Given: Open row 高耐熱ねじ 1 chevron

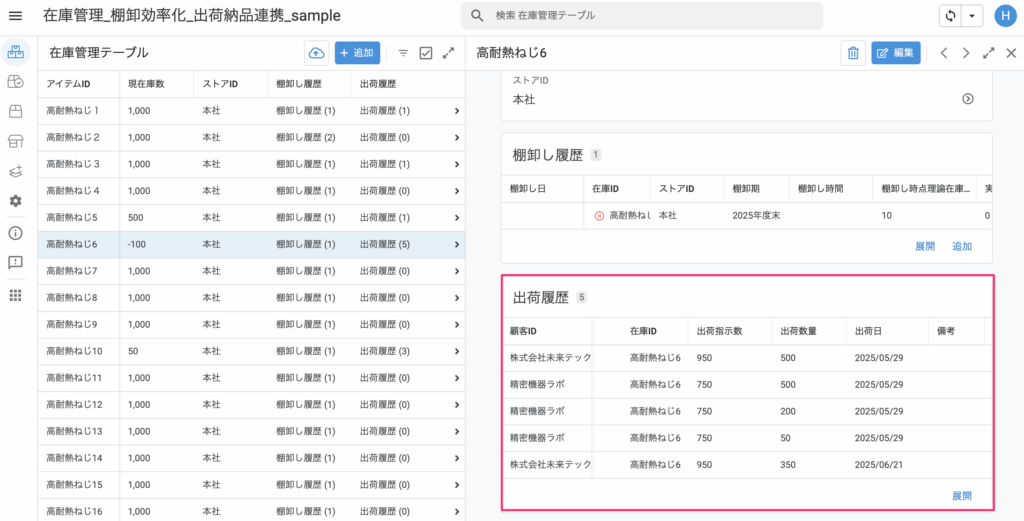Looking at the screenshot, I should click(x=457, y=111).
